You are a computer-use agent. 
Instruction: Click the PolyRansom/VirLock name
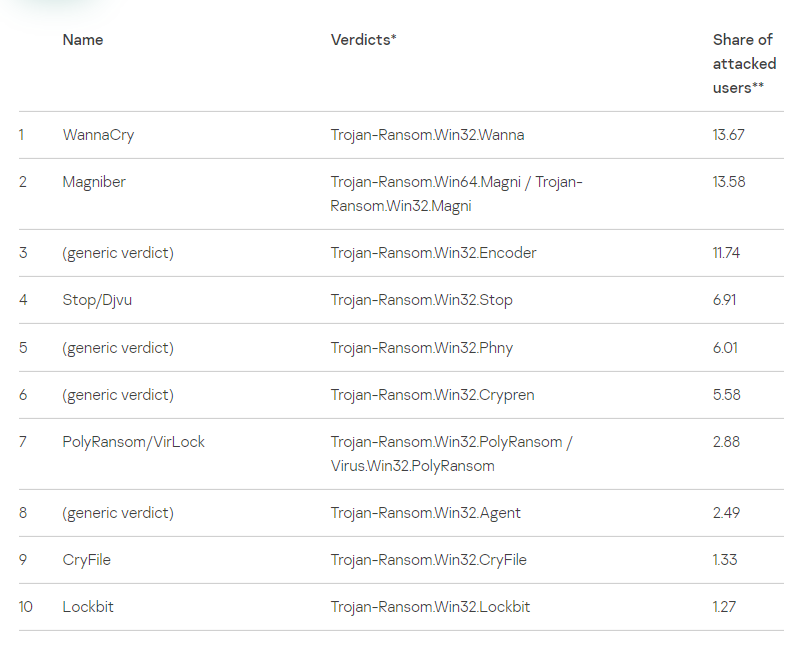[x=133, y=442]
